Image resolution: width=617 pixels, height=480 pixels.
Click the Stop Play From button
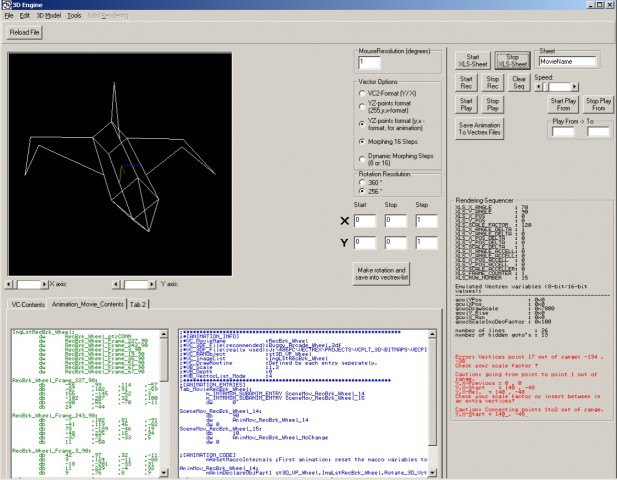[598, 104]
